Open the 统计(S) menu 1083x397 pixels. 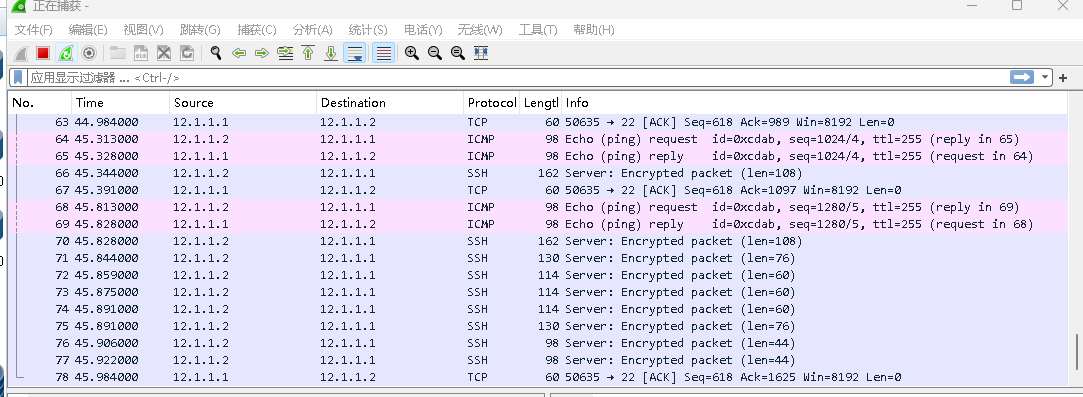pyautogui.click(x=367, y=30)
